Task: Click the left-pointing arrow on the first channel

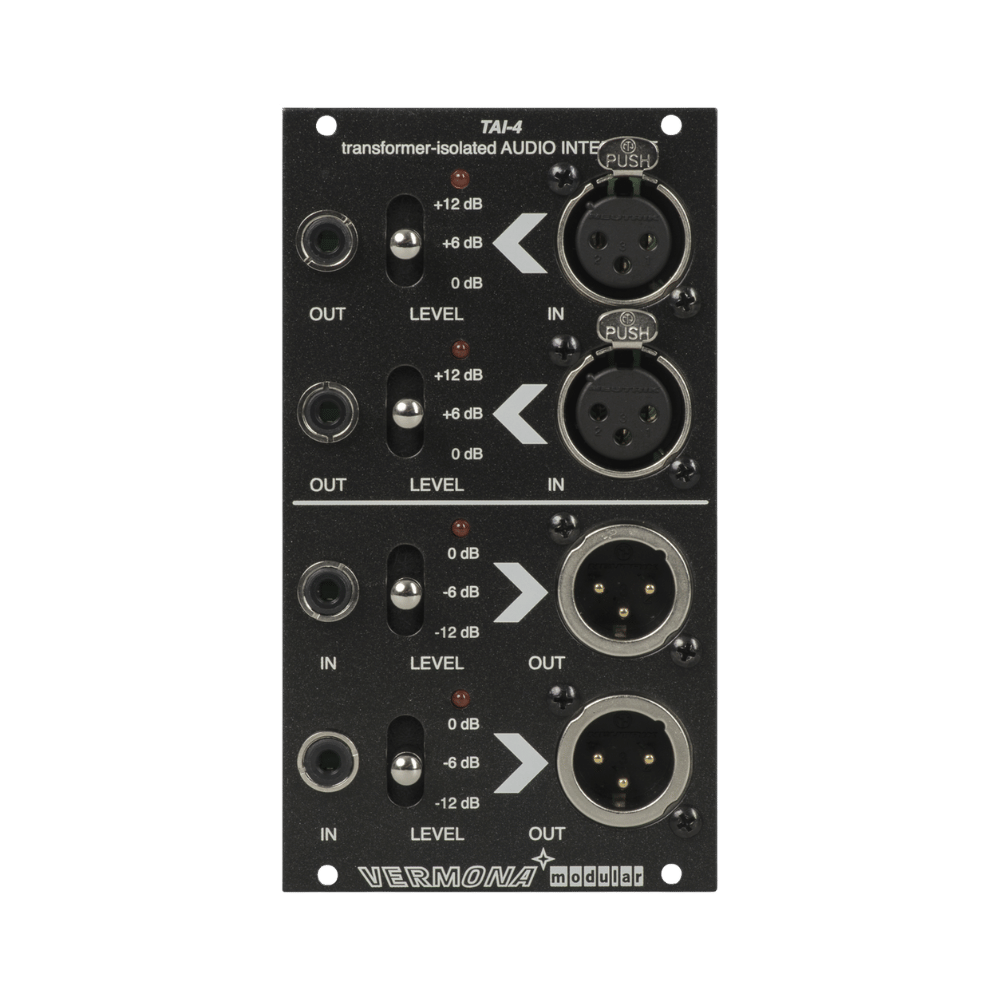Action: coord(523,245)
